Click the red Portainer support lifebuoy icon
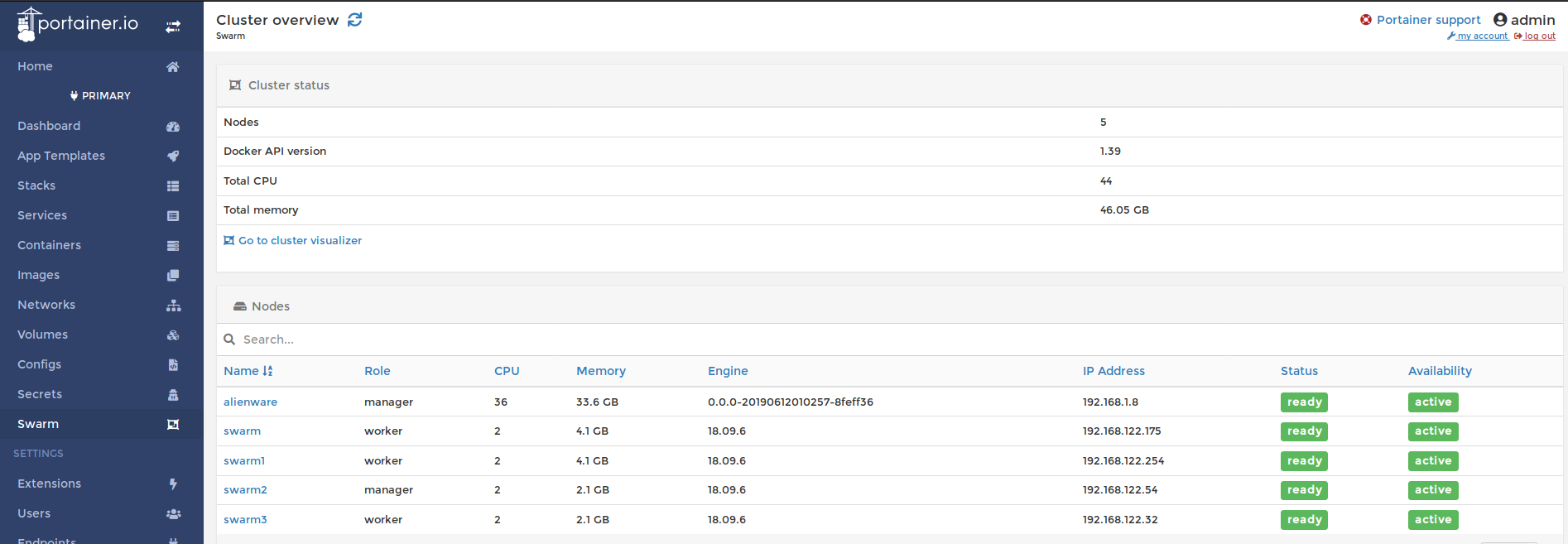The width and height of the screenshot is (1568, 544). click(1366, 20)
